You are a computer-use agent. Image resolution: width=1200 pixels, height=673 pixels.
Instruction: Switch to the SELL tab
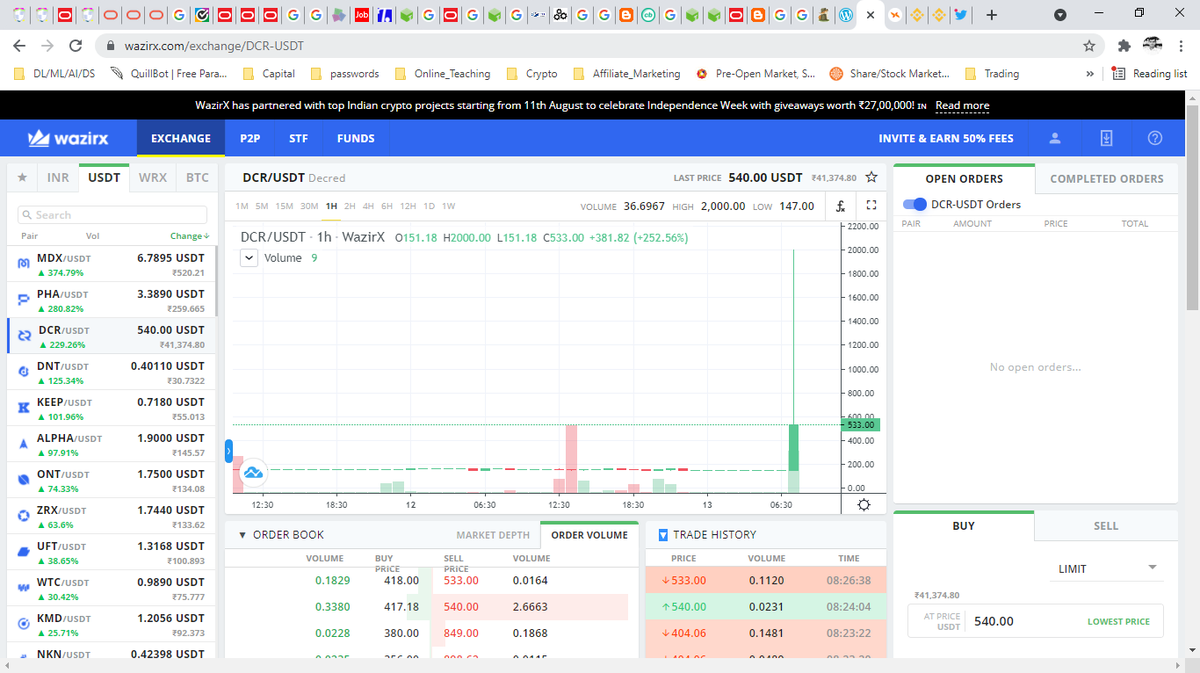point(1106,526)
